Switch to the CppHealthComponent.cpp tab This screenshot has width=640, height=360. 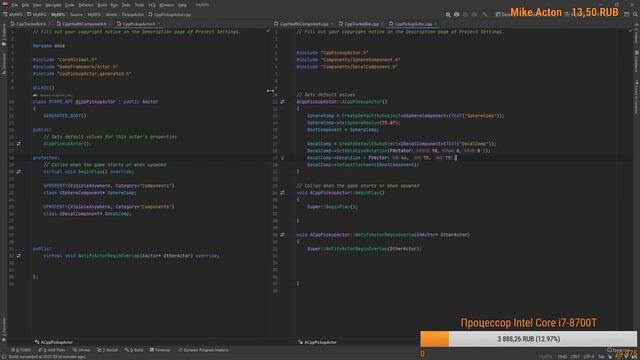304,24
